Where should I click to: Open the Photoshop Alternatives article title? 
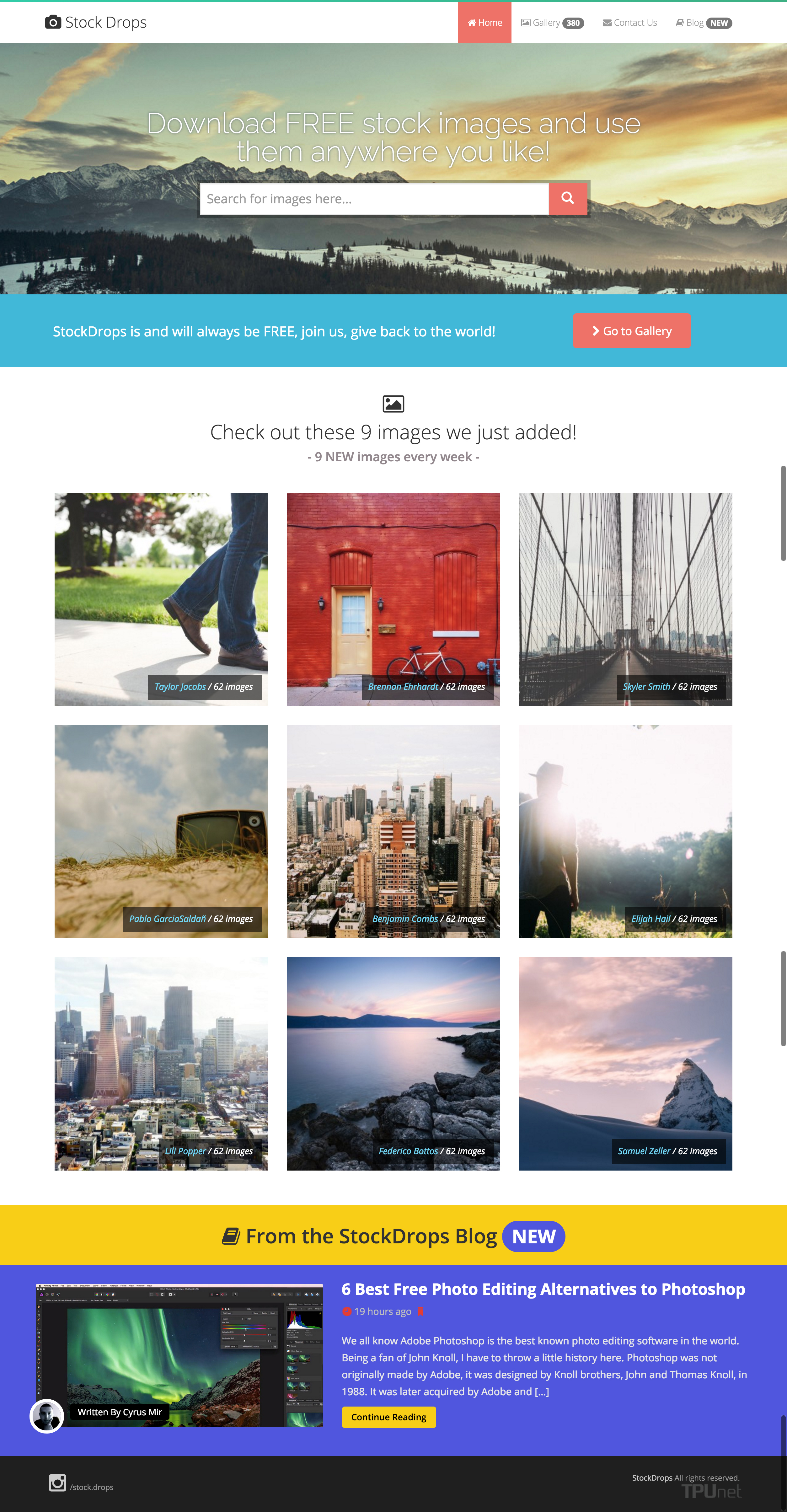pos(543,1289)
